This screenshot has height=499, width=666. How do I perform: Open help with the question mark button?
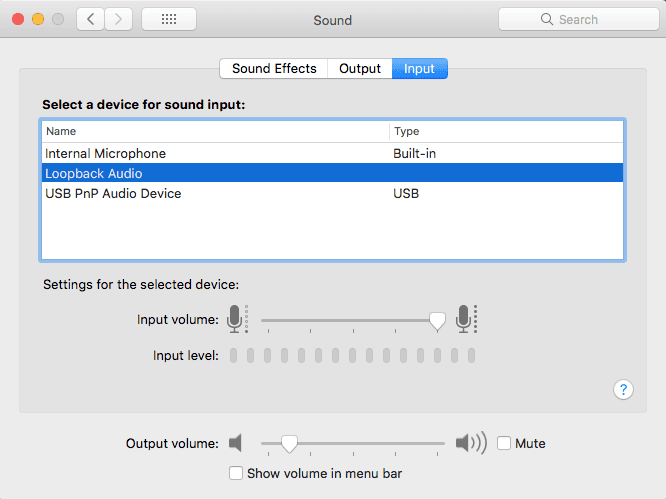coord(622,390)
